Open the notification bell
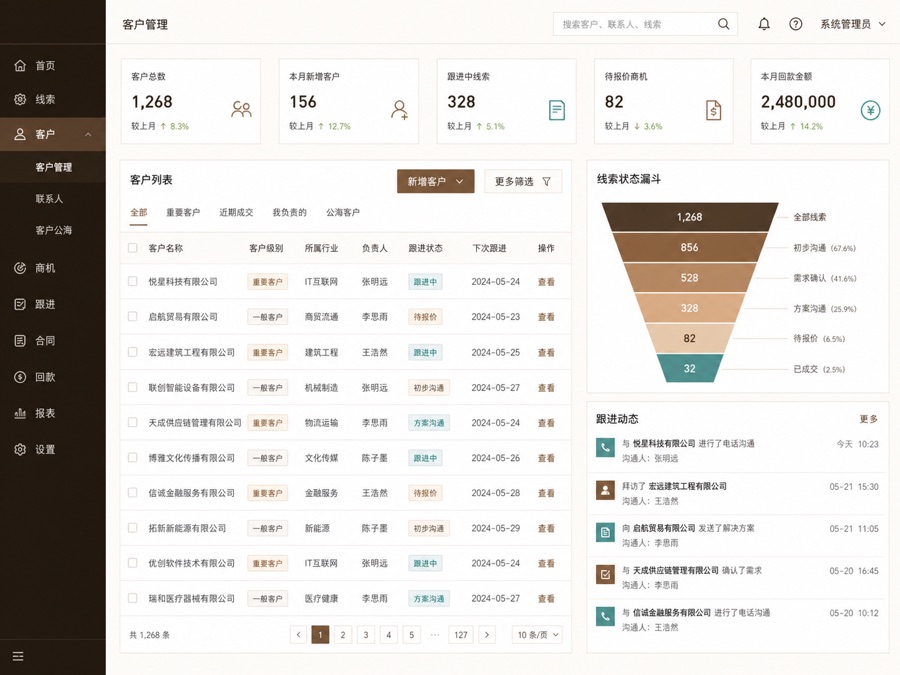900x675 pixels. (x=764, y=24)
